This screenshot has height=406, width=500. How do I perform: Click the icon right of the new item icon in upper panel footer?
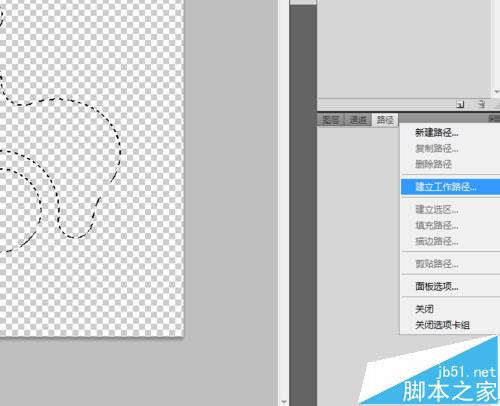[x=480, y=104]
